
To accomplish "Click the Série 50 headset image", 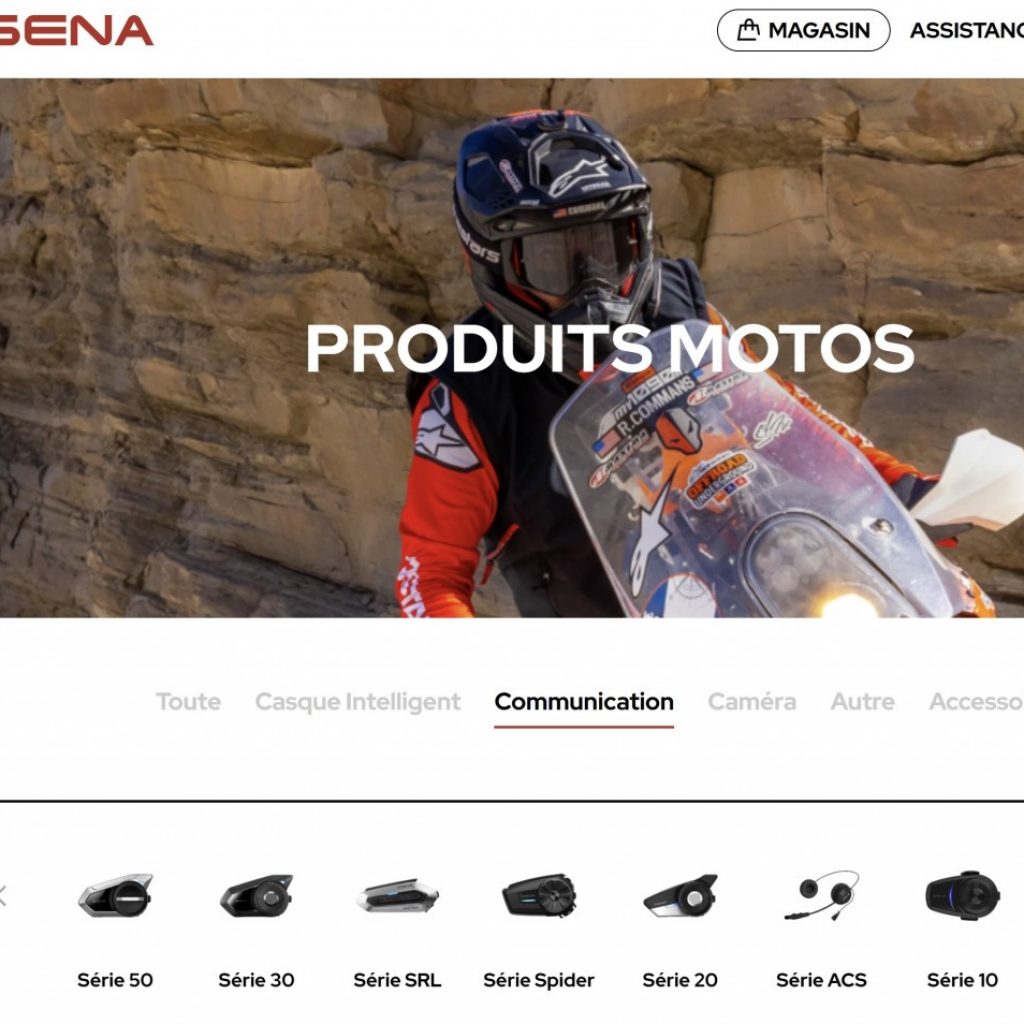I will tap(115, 895).
